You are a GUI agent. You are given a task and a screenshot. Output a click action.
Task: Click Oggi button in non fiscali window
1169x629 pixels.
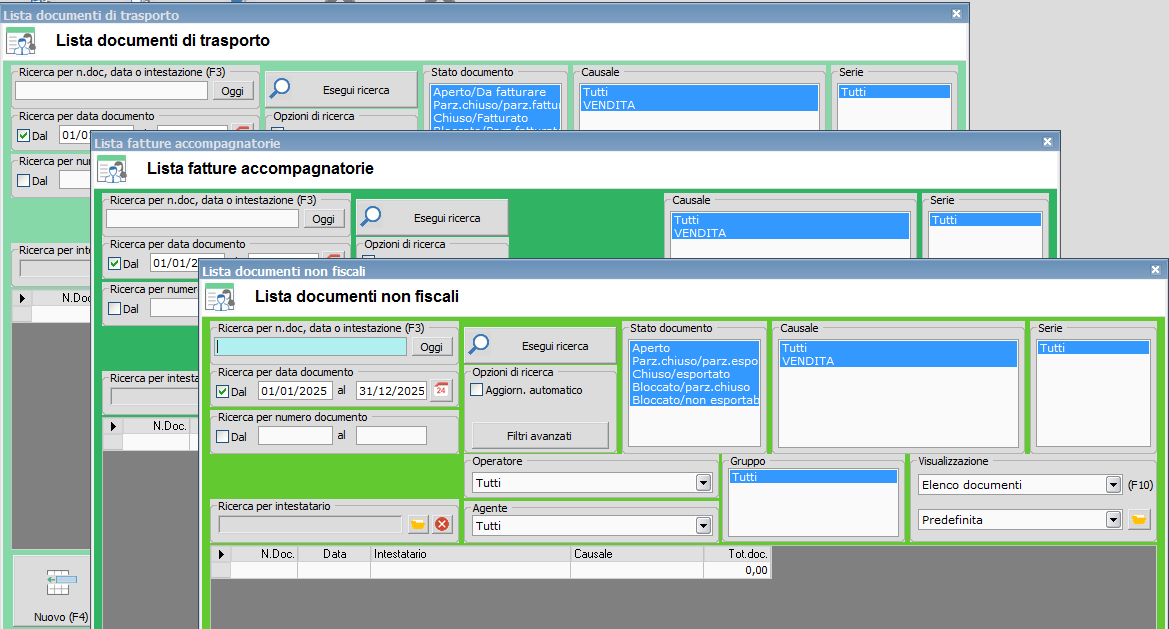tap(432, 347)
